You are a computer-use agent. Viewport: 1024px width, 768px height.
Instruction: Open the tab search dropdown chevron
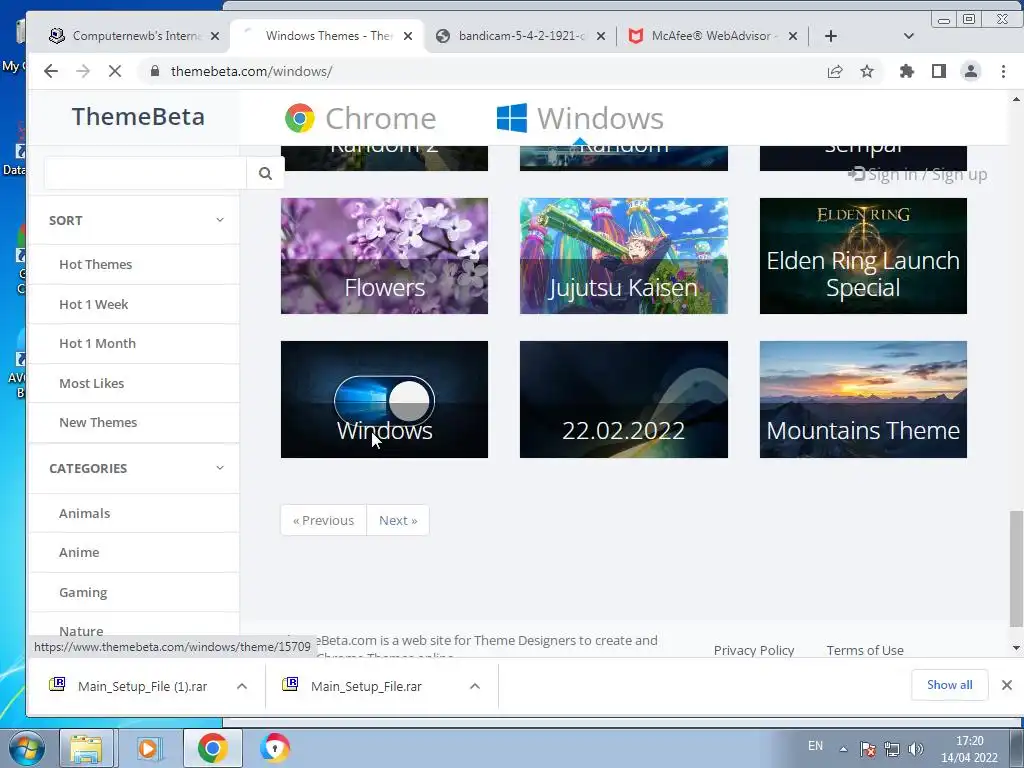(x=908, y=36)
